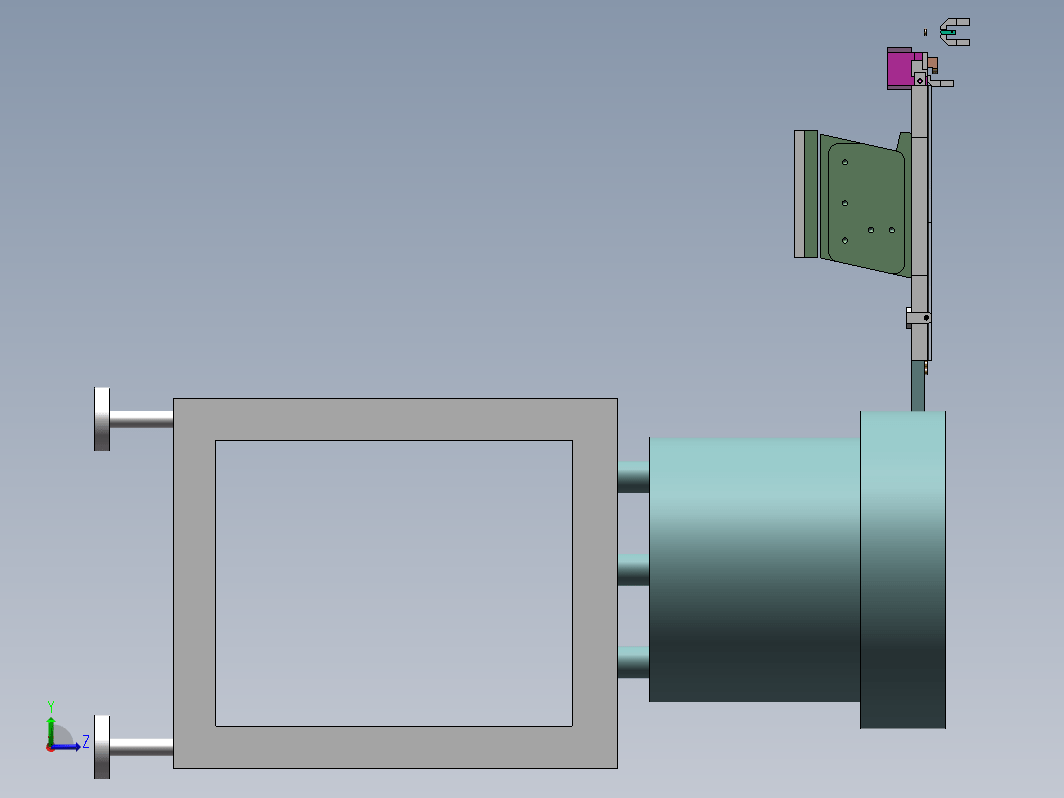Screen dimensions: 1064x798
Task: Select the top connecting rod between frame and cylinder
Action: pyautogui.click(x=633, y=477)
